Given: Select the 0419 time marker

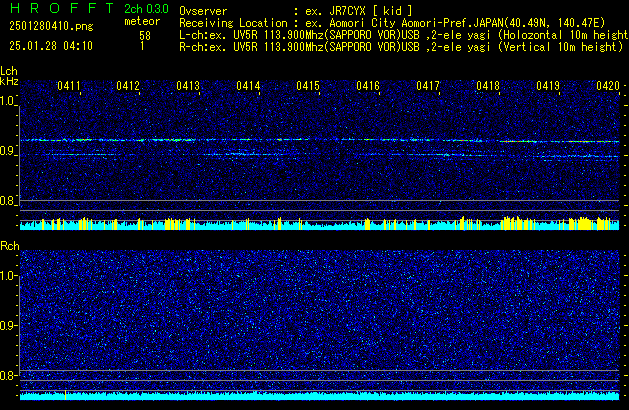Looking at the screenshot, I should tap(548, 86).
